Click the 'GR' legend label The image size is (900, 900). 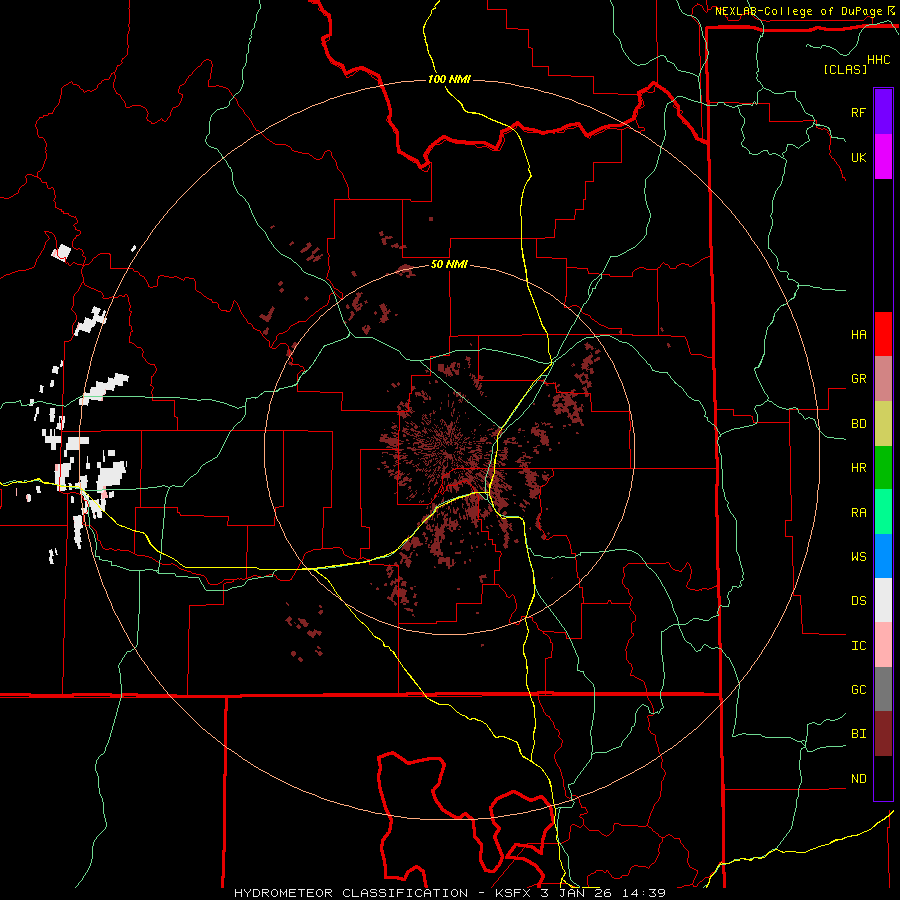pos(858,379)
